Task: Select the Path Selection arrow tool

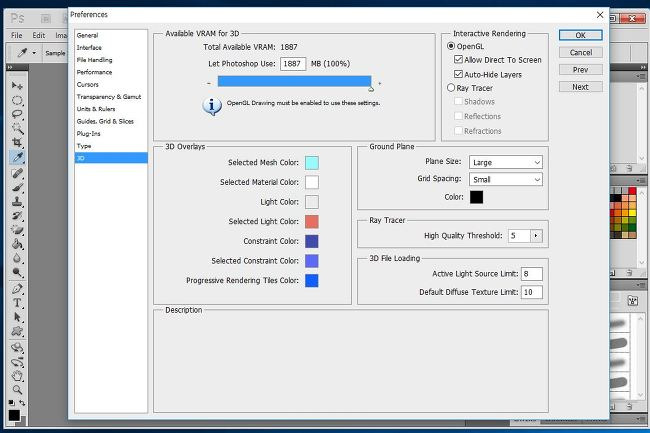Action: coord(17,317)
